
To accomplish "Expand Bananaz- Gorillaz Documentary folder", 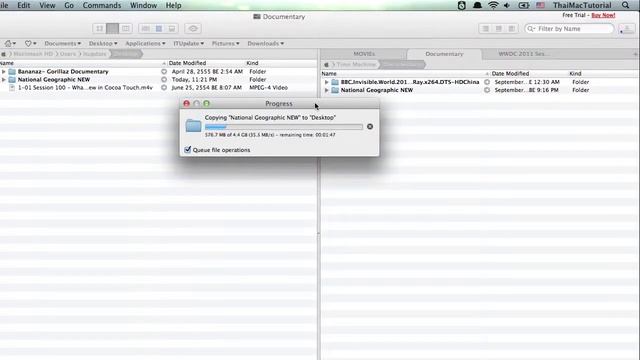I will (4, 71).
